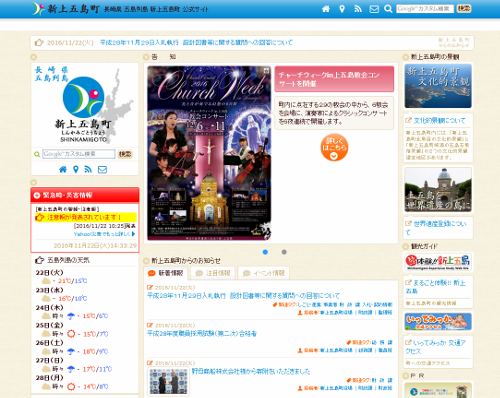The height and width of the screenshot is (398, 500).
Task: Click the sidebar Google custom search field
Action: coord(79,154)
